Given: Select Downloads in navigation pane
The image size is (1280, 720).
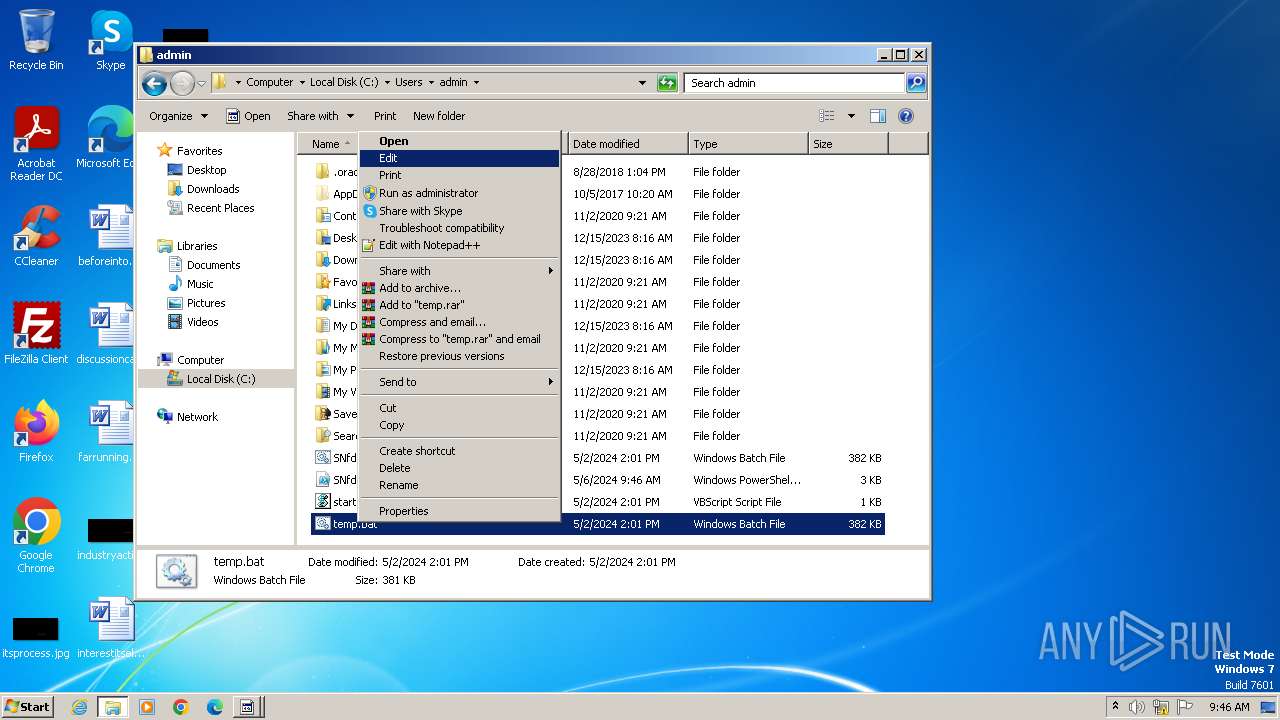Looking at the screenshot, I should coord(213,189).
